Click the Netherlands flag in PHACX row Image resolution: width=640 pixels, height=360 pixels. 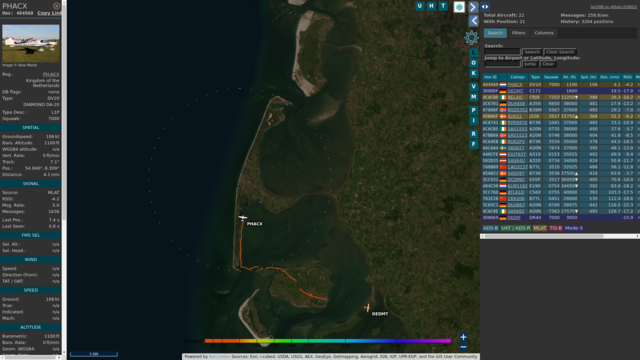pos(503,85)
